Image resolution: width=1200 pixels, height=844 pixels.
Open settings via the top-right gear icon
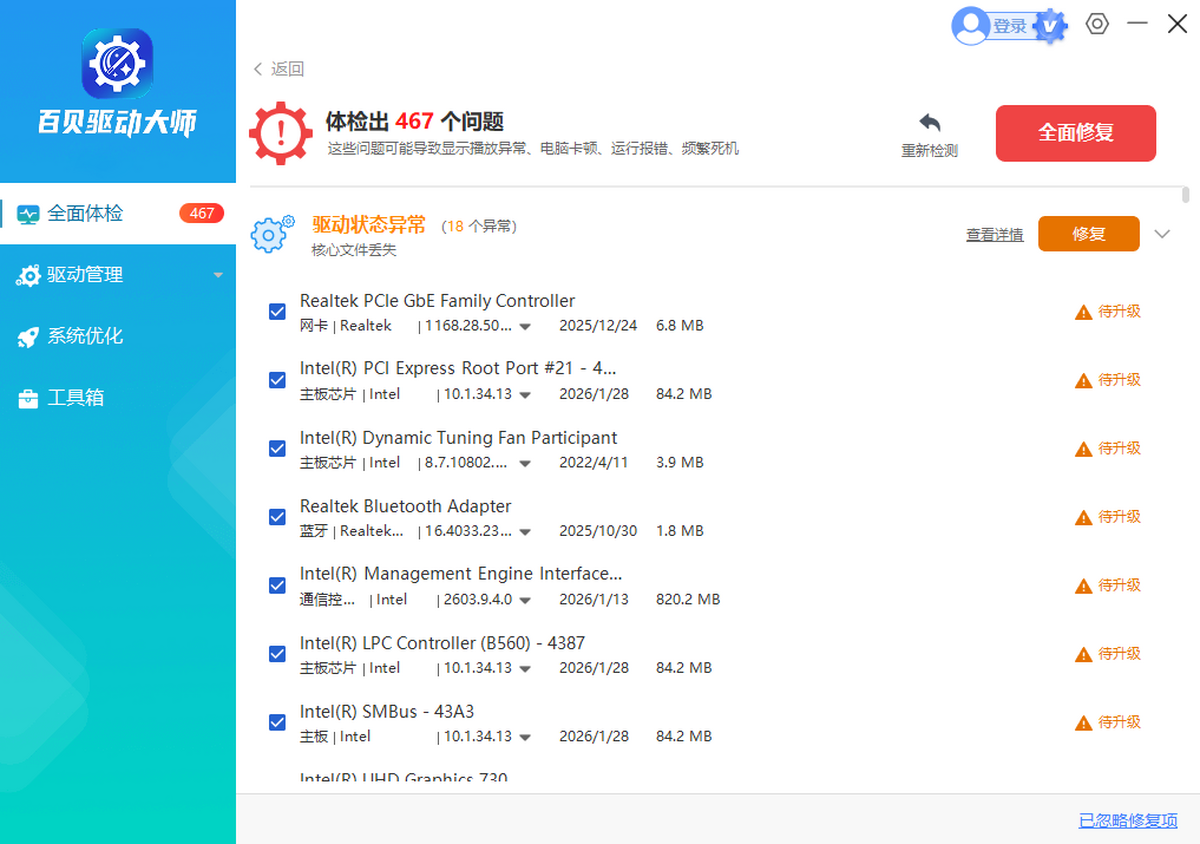click(1097, 24)
